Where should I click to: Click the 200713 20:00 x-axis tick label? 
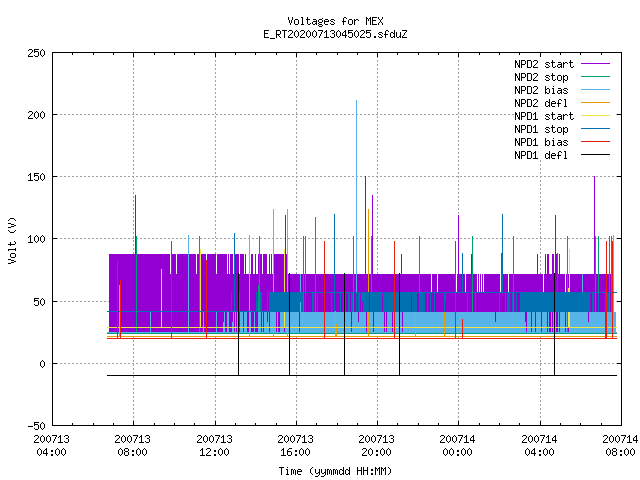click(x=376, y=446)
